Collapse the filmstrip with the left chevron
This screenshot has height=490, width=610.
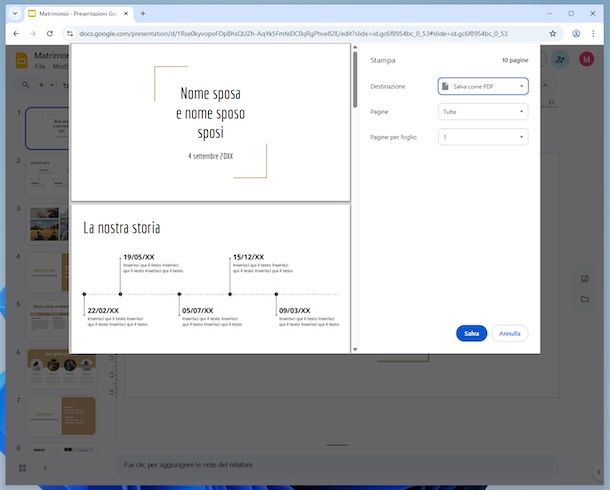(x=45, y=468)
